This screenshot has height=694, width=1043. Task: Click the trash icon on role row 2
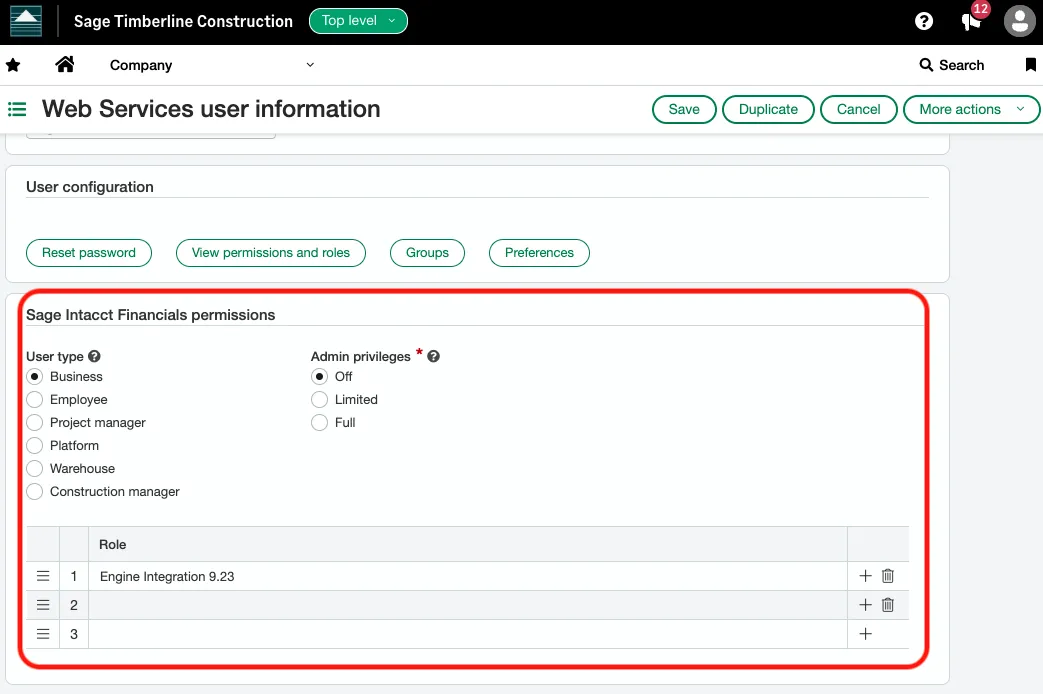point(888,605)
